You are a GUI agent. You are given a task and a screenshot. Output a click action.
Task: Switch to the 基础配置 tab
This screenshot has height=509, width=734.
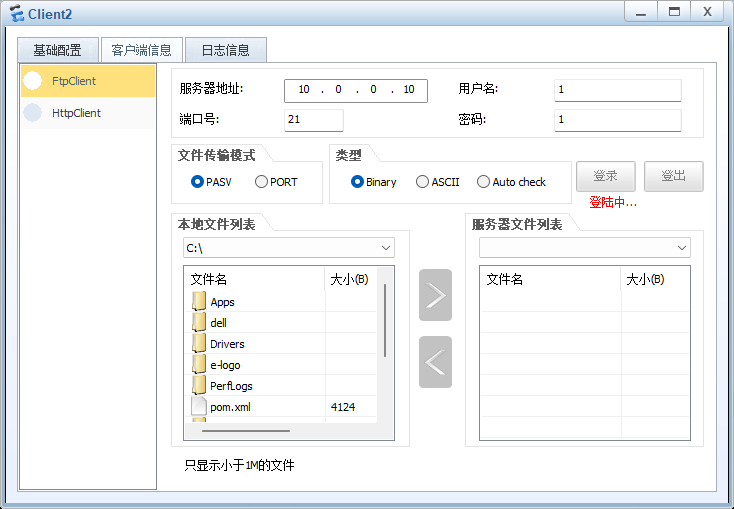(x=58, y=50)
